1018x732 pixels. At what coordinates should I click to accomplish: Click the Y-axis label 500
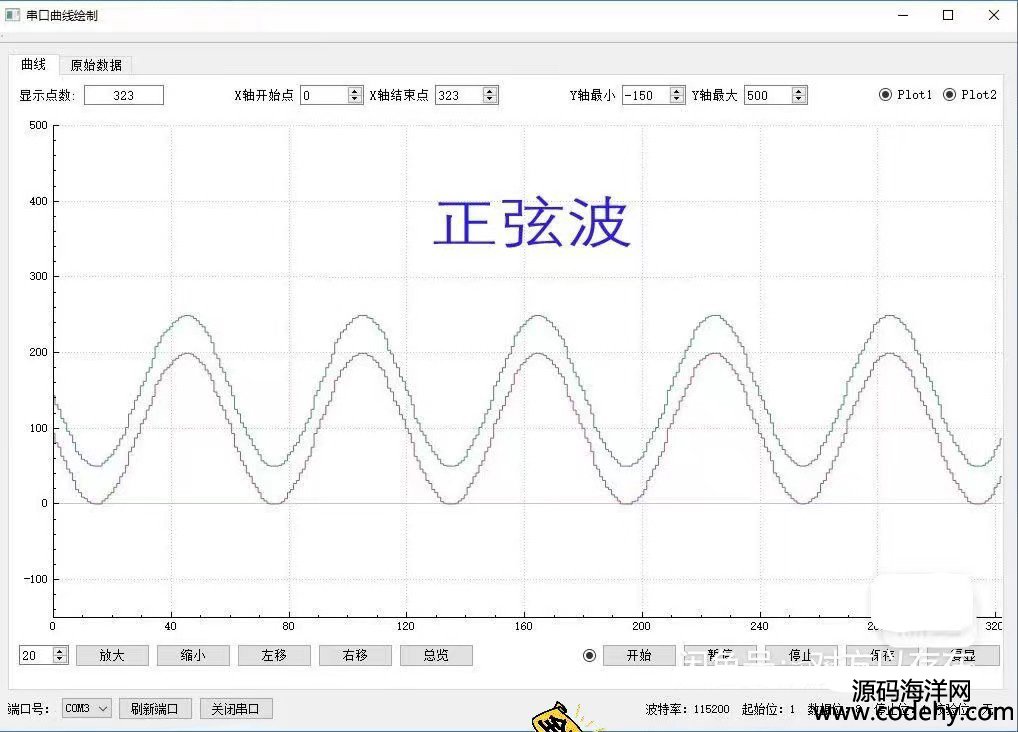[38, 125]
